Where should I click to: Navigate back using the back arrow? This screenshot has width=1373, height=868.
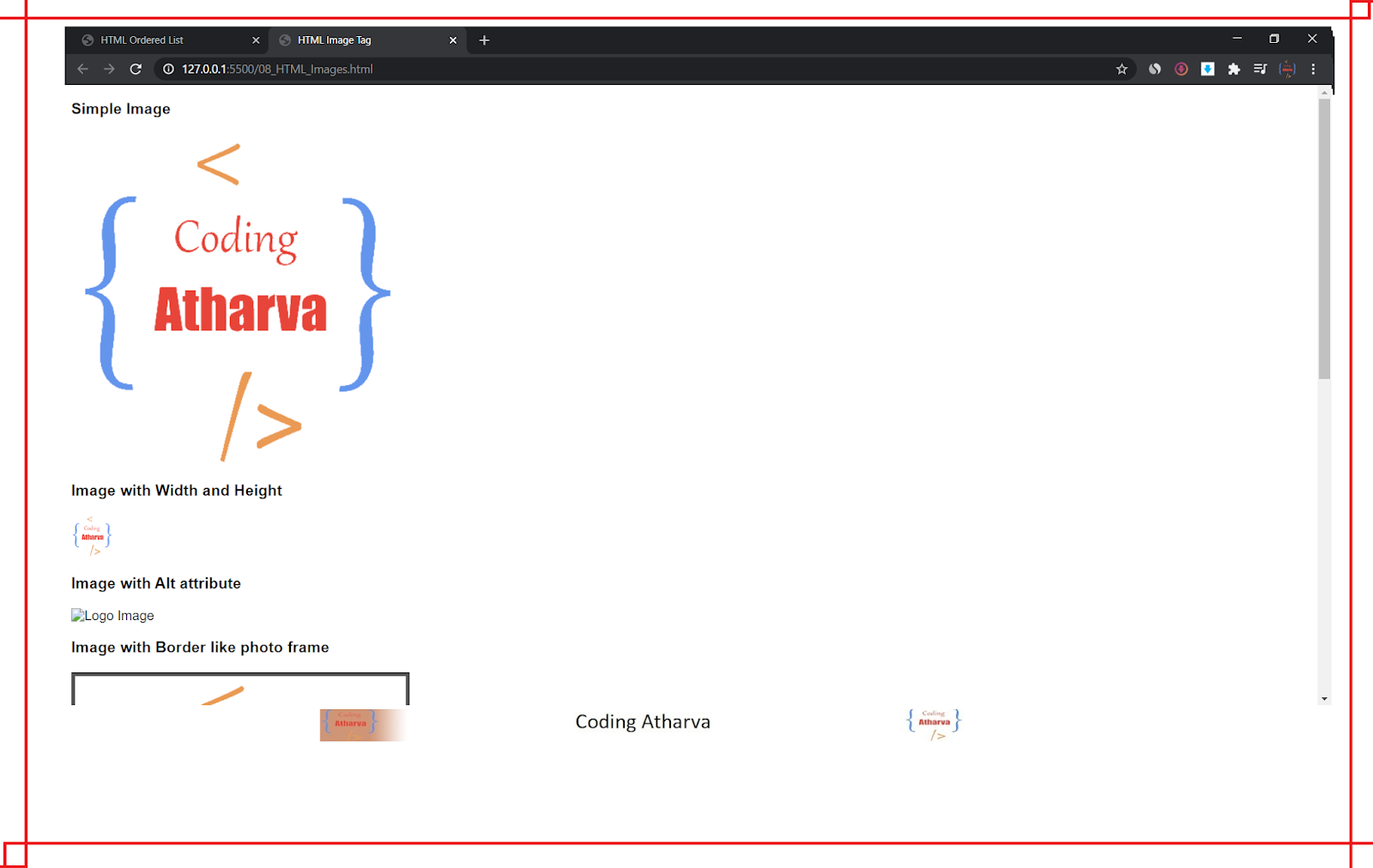[x=82, y=69]
